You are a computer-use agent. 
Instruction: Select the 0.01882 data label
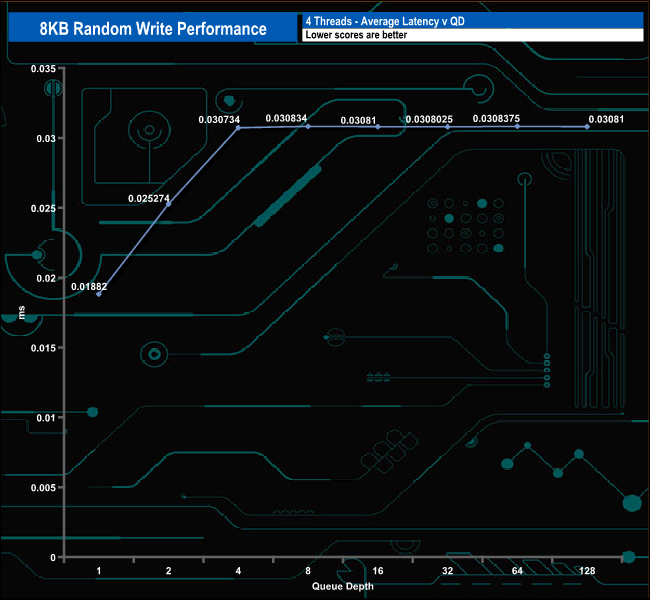pos(89,287)
